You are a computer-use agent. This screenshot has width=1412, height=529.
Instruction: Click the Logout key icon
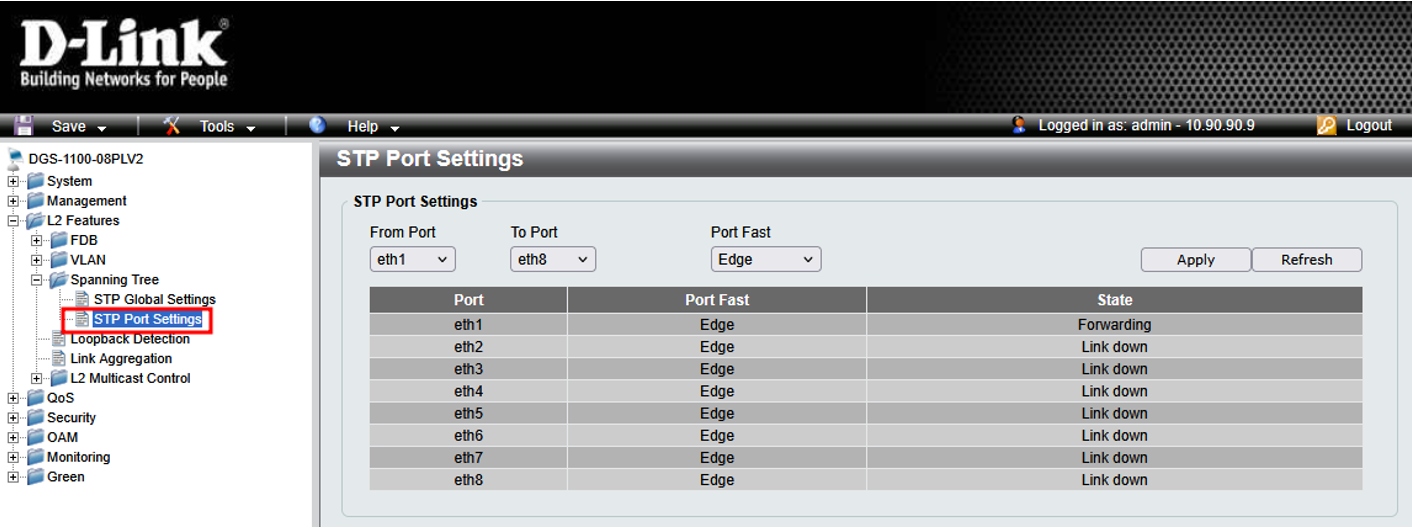click(x=1327, y=126)
